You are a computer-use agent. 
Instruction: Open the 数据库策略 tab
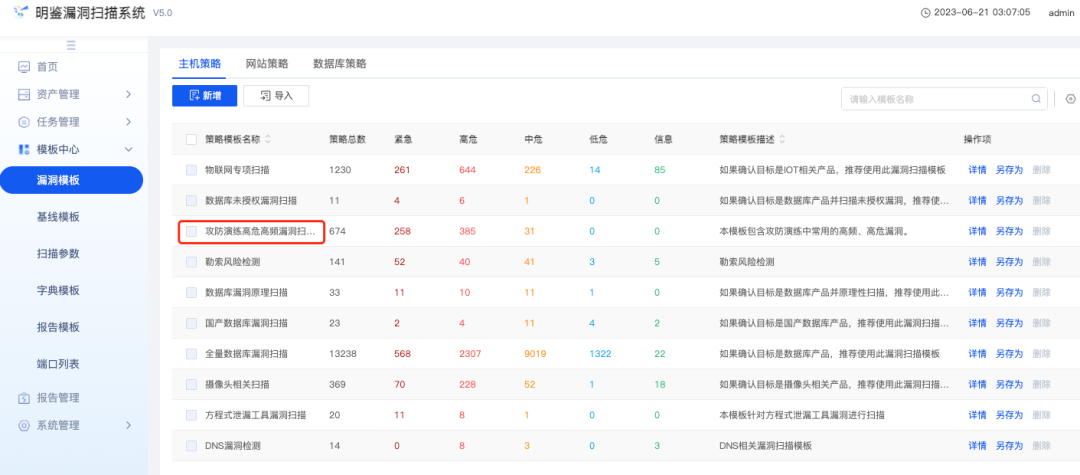point(339,63)
